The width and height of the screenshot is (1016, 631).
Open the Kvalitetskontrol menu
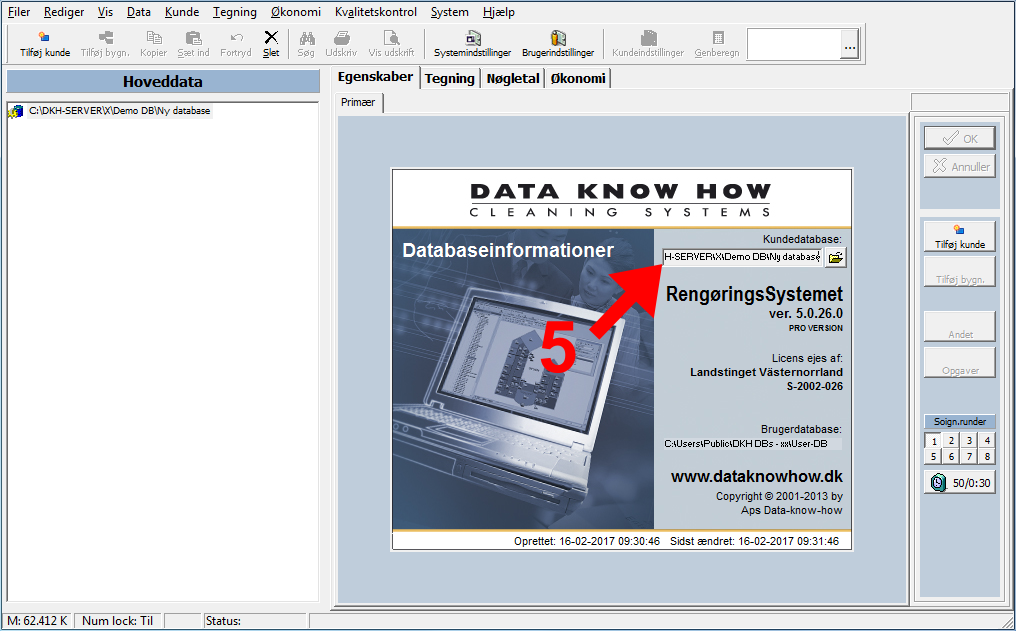tap(376, 12)
